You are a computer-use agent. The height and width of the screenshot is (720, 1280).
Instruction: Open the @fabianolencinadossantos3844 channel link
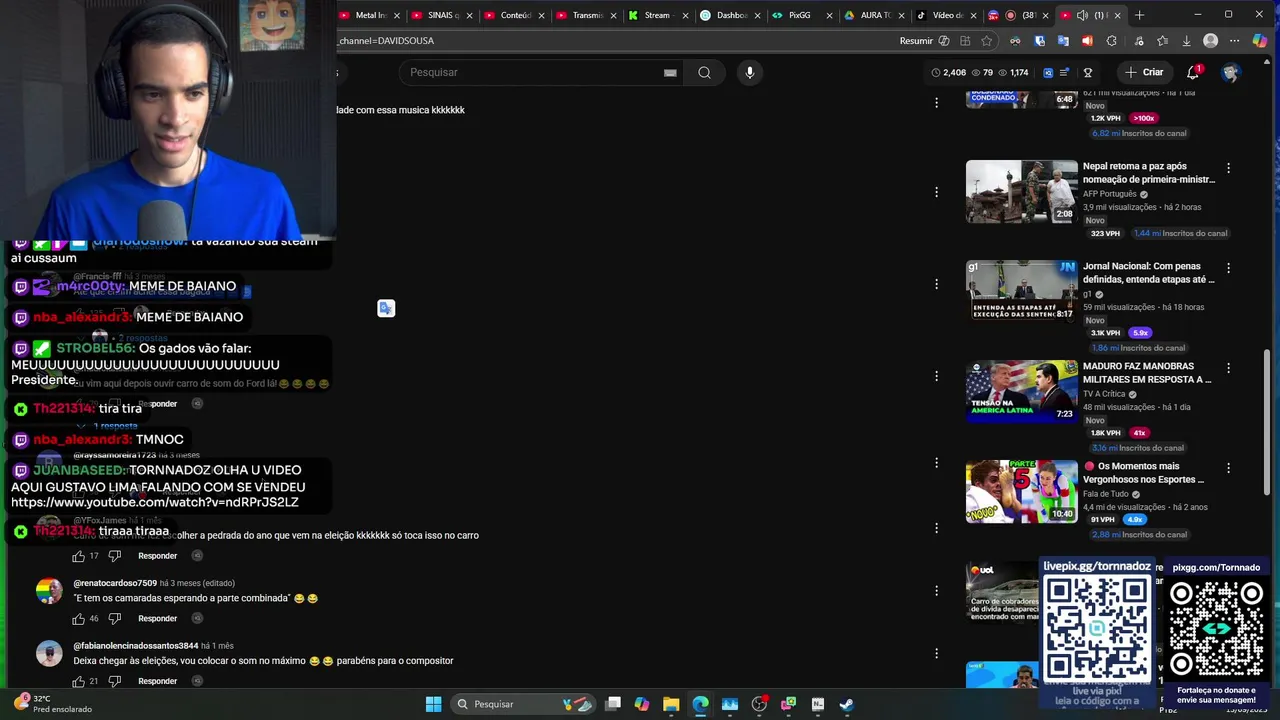(x=136, y=646)
